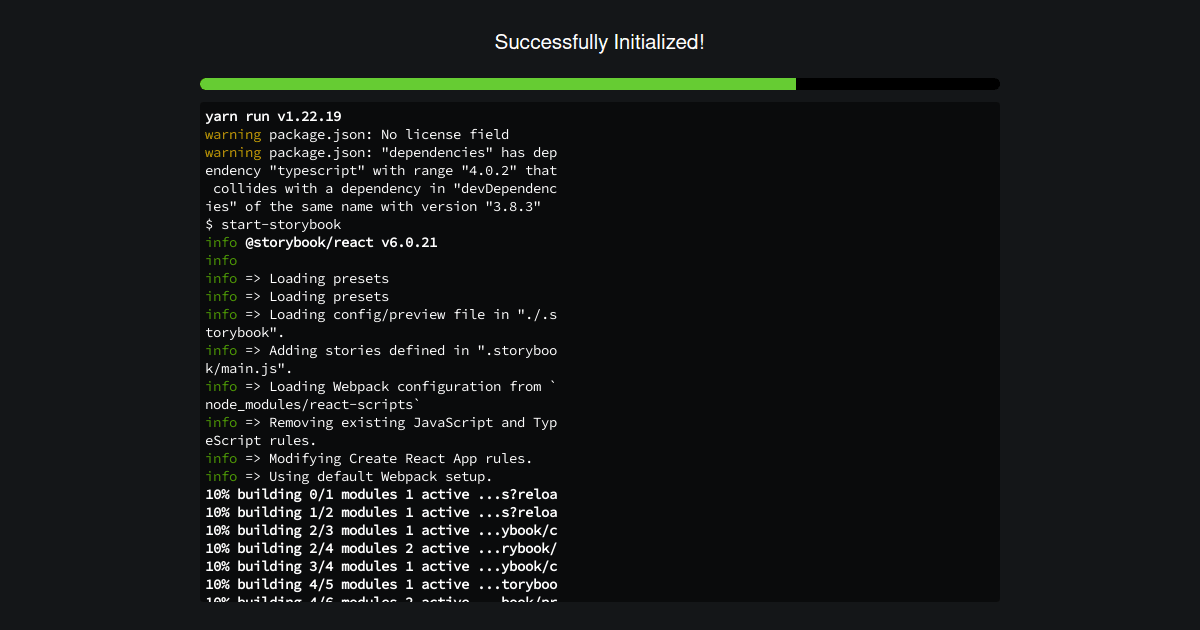Click the second "Loading presets" log line

click(297, 296)
